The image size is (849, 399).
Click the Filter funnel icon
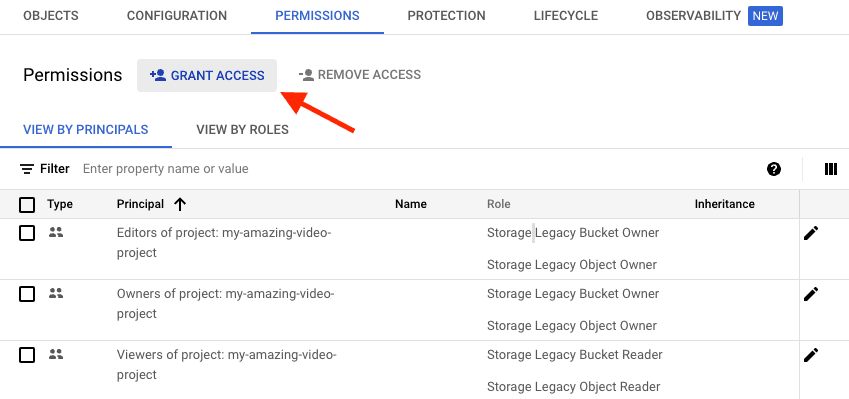point(27,169)
